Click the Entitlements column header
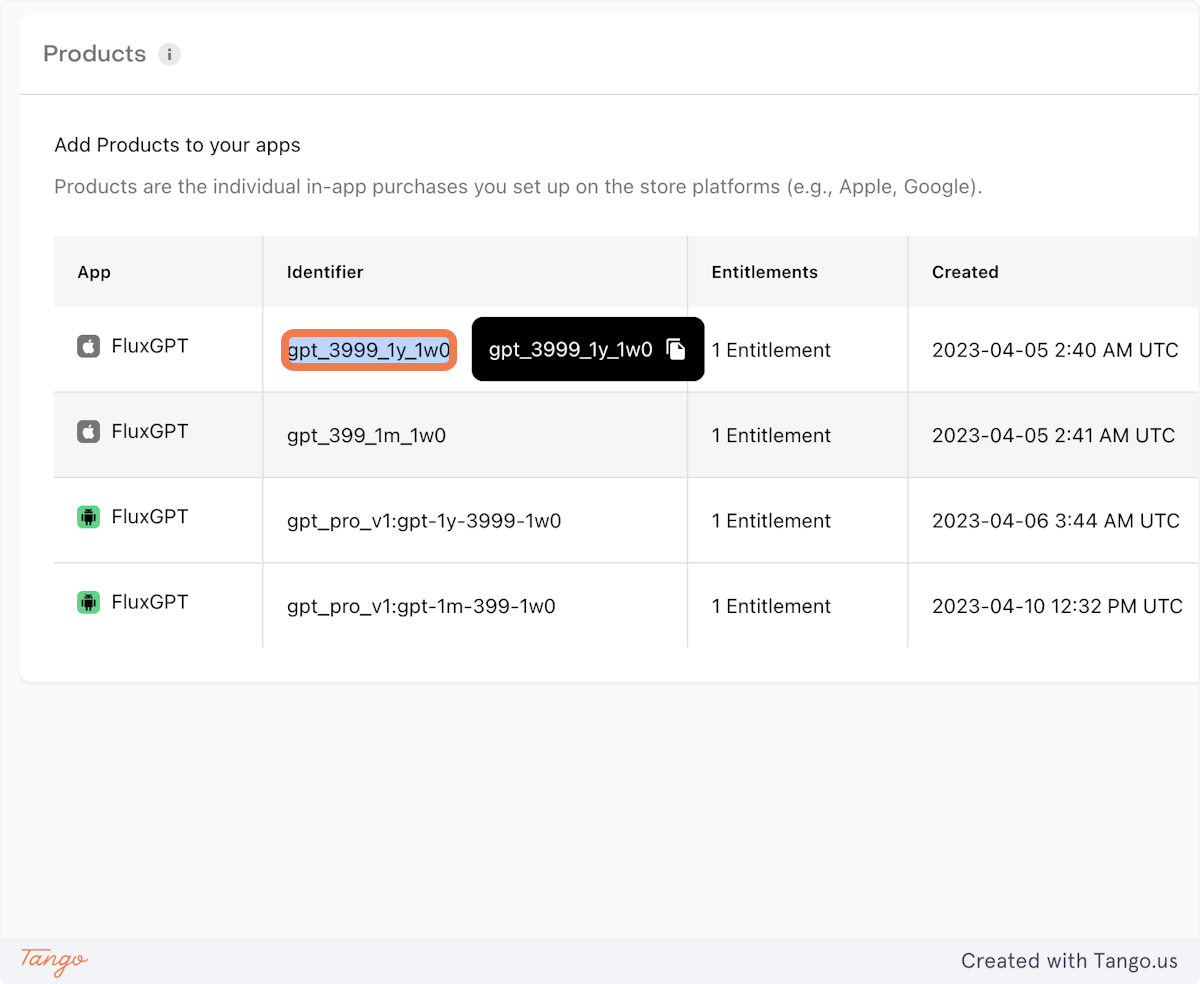The image size is (1200, 984). click(764, 272)
